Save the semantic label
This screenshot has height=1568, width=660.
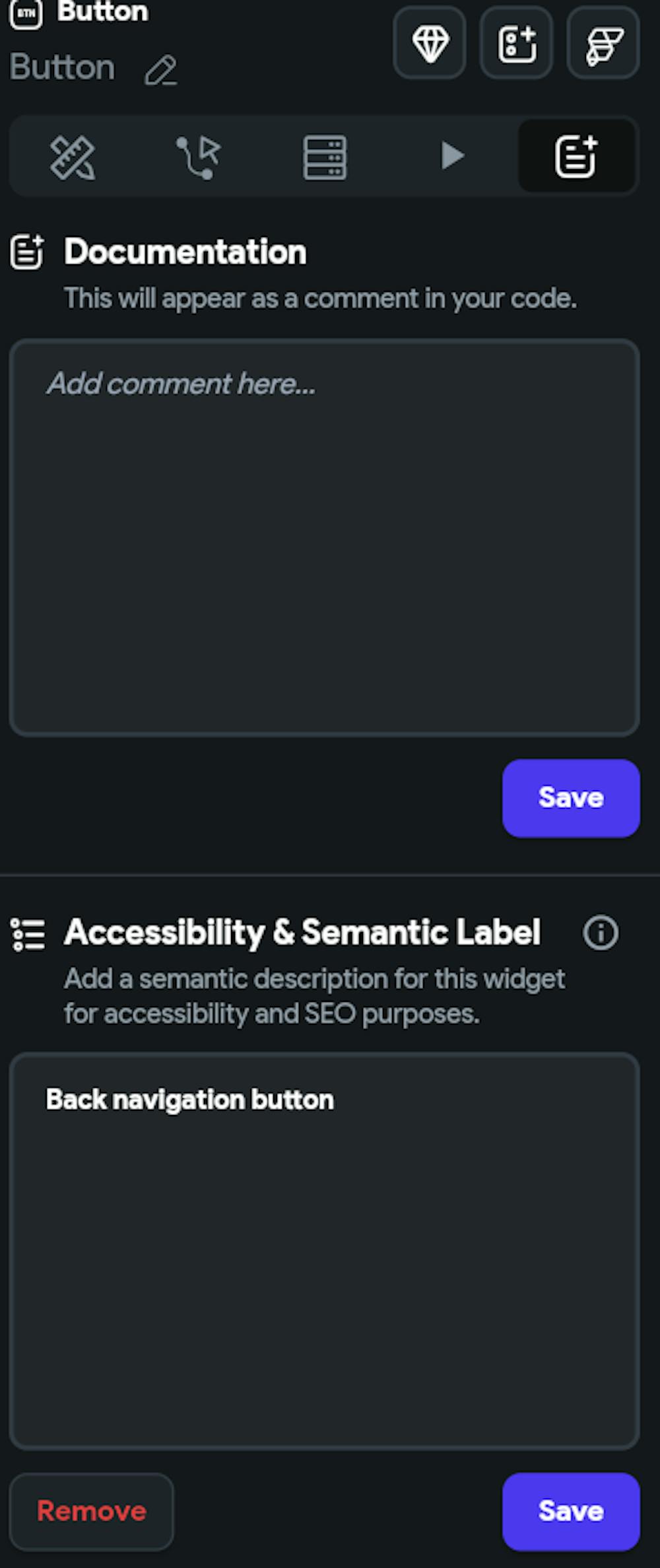[x=570, y=1511]
